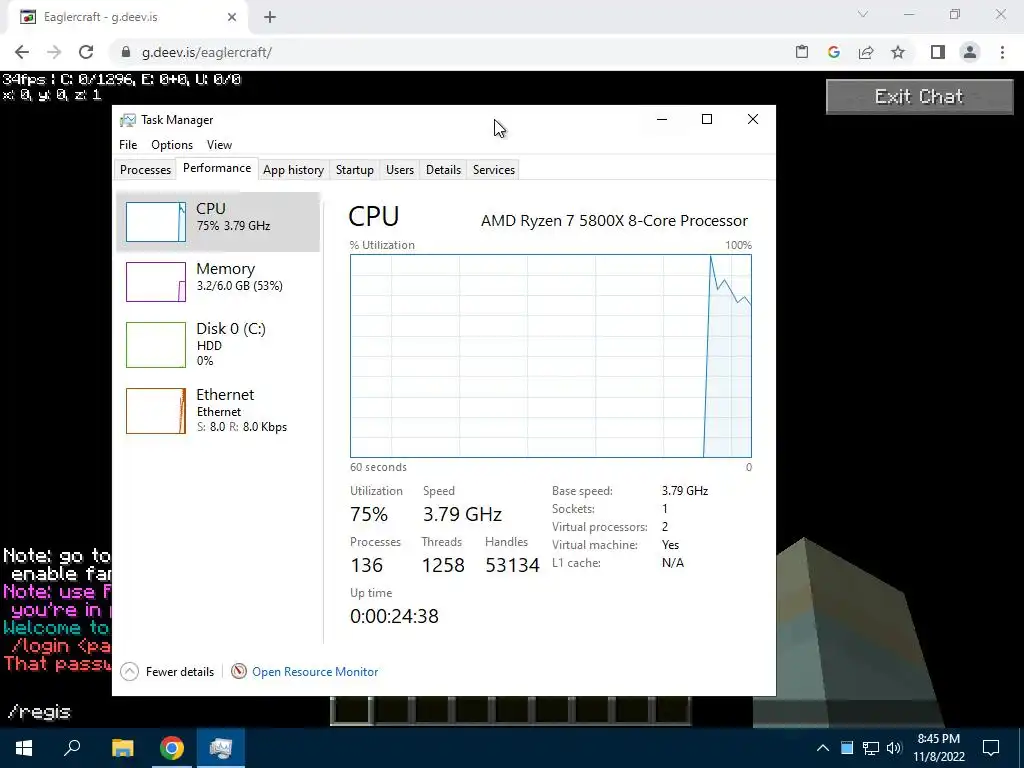Click the Handles count 53134
The image size is (1024, 768).
512,565
